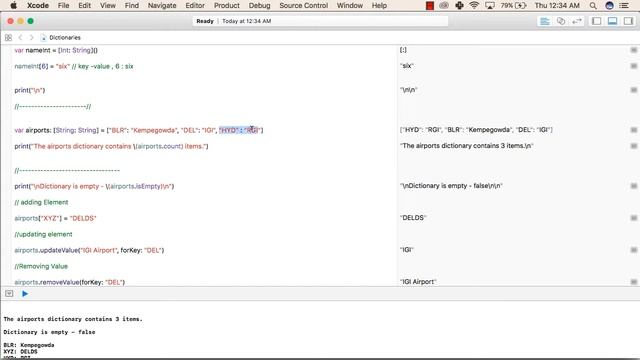
Task: Open Spotlight search
Action: [x=593, y=5]
